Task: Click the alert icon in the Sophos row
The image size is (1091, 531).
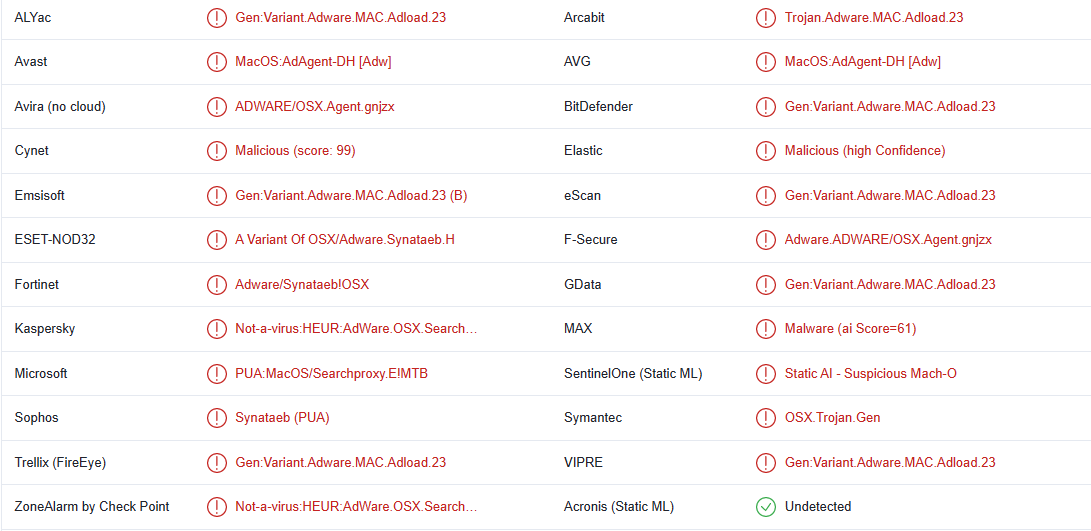Action: pos(217,418)
